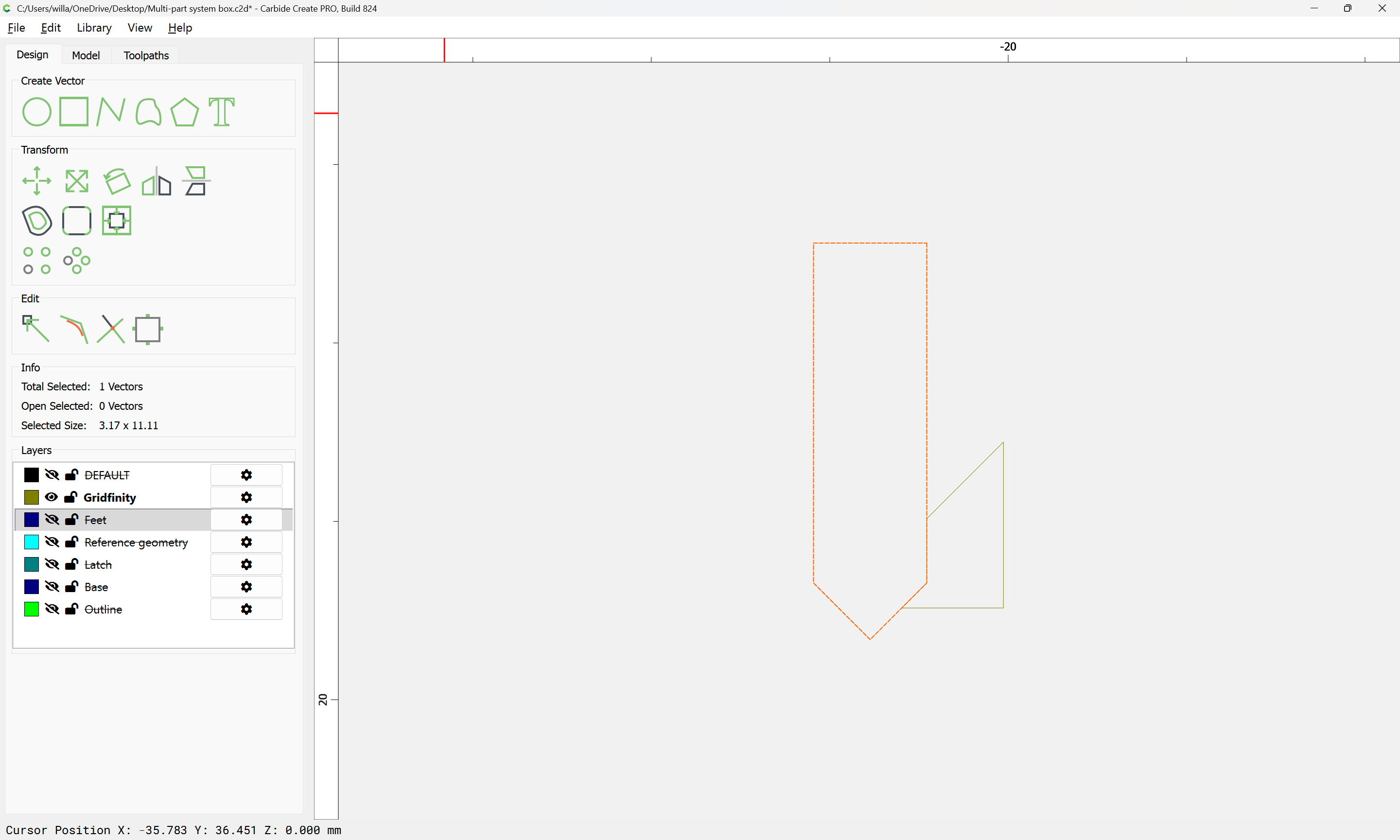1400x840 pixels.
Task: Open the Resize transform tool
Action: point(76,181)
